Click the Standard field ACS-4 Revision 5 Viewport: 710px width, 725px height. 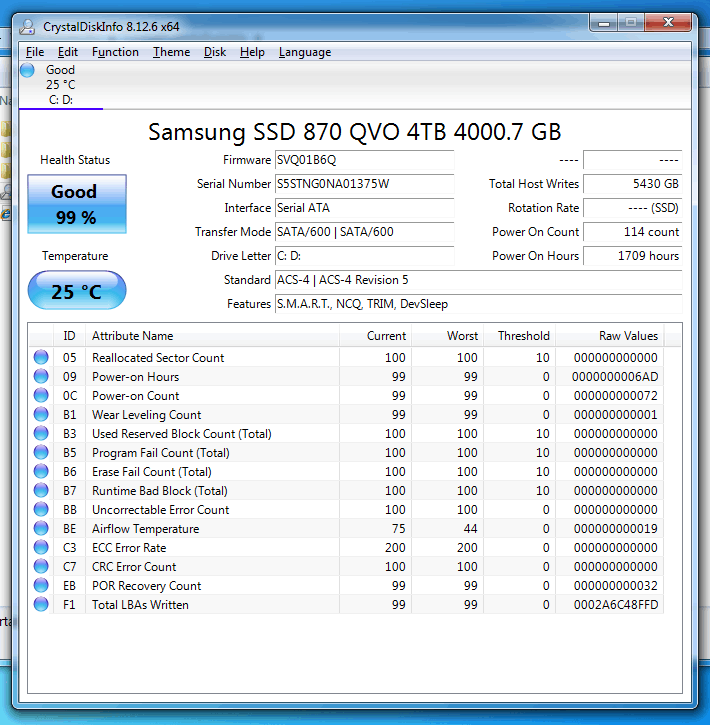tap(478, 280)
